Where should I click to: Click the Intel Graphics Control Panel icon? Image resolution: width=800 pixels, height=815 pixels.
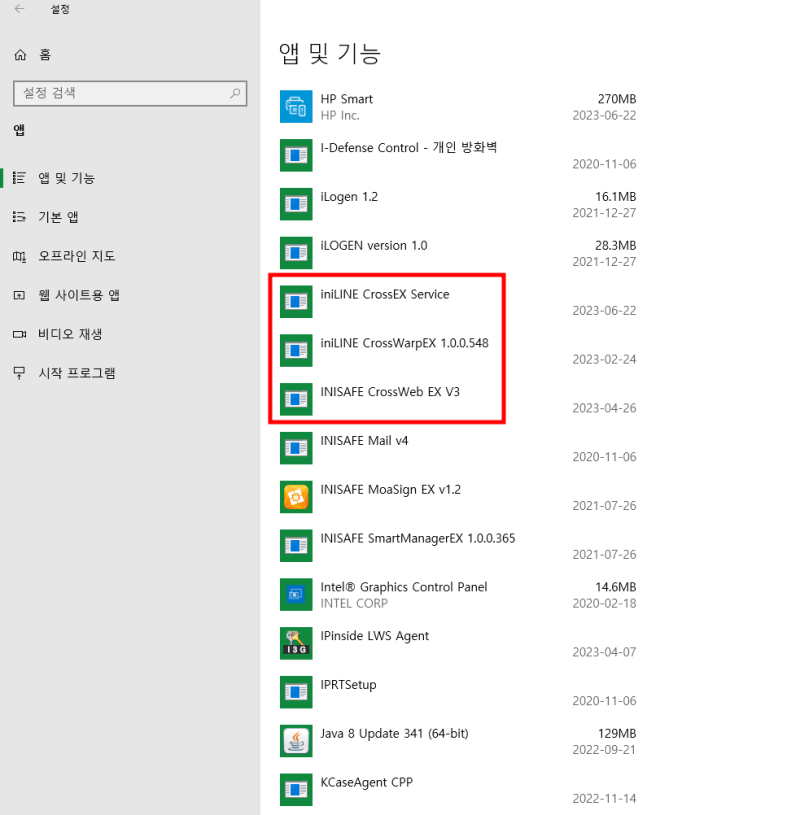coord(296,594)
